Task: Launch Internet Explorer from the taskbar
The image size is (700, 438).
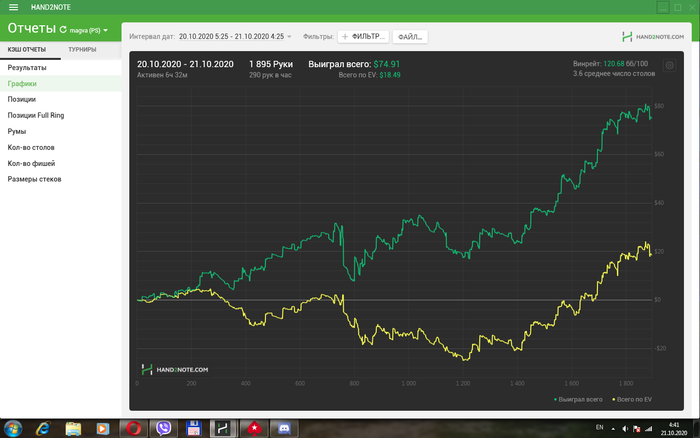Action: pos(43,429)
